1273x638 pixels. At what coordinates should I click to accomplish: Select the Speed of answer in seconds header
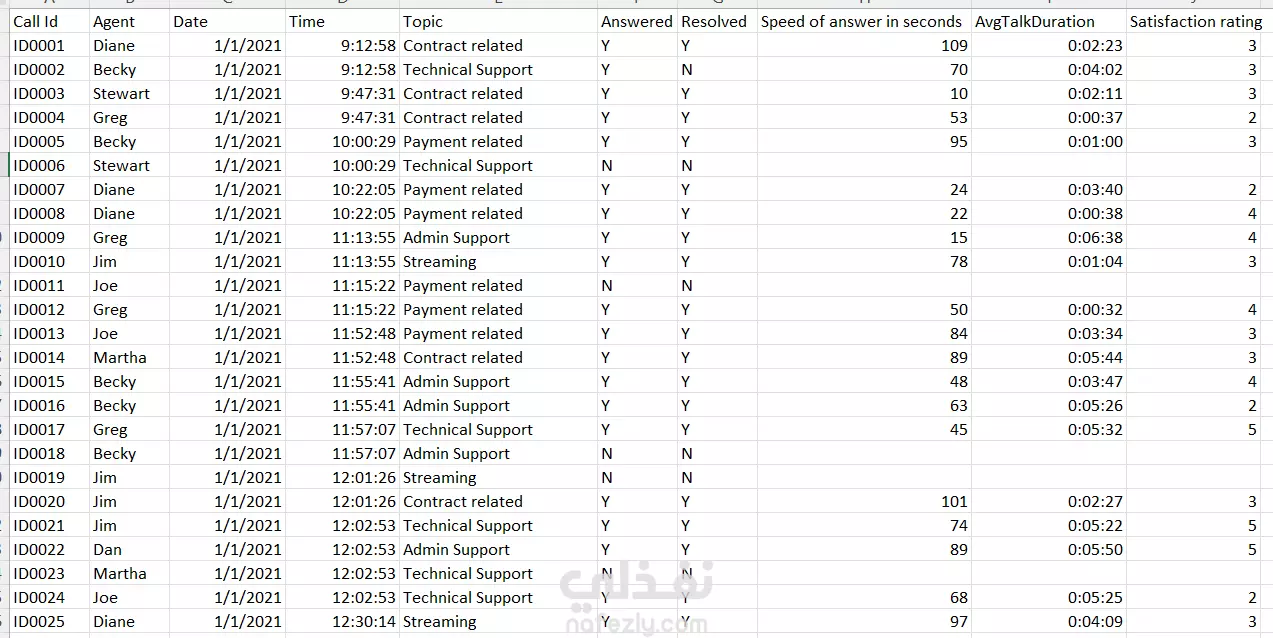tap(864, 21)
